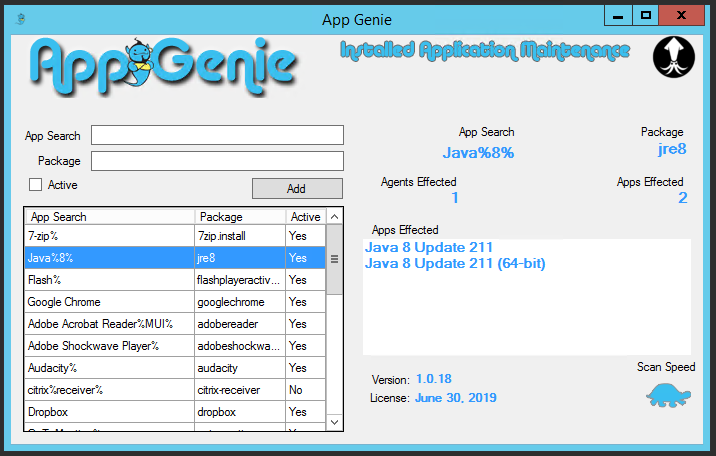Click the App Search input field

click(x=217, y=135)
